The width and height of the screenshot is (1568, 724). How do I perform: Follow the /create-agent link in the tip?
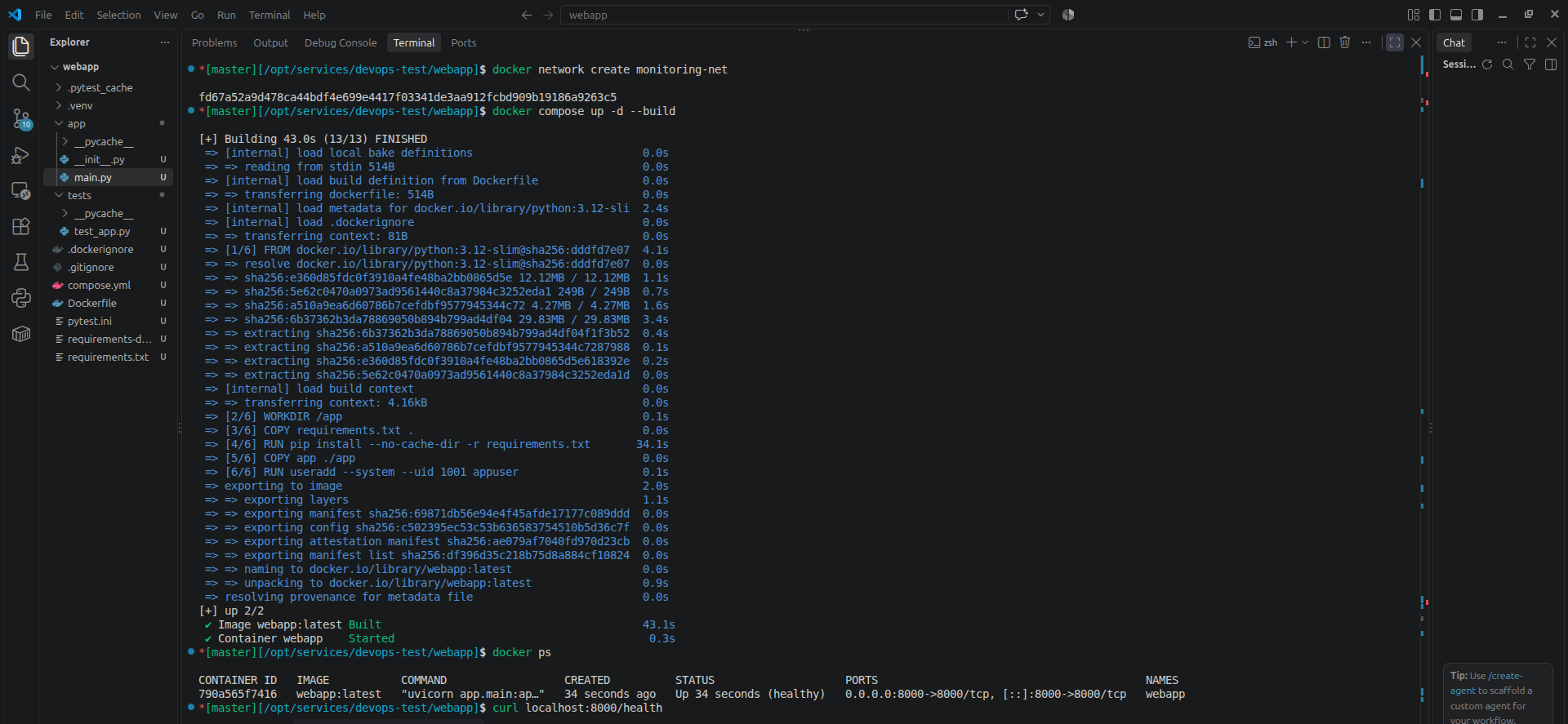(x=1486, y=683)
